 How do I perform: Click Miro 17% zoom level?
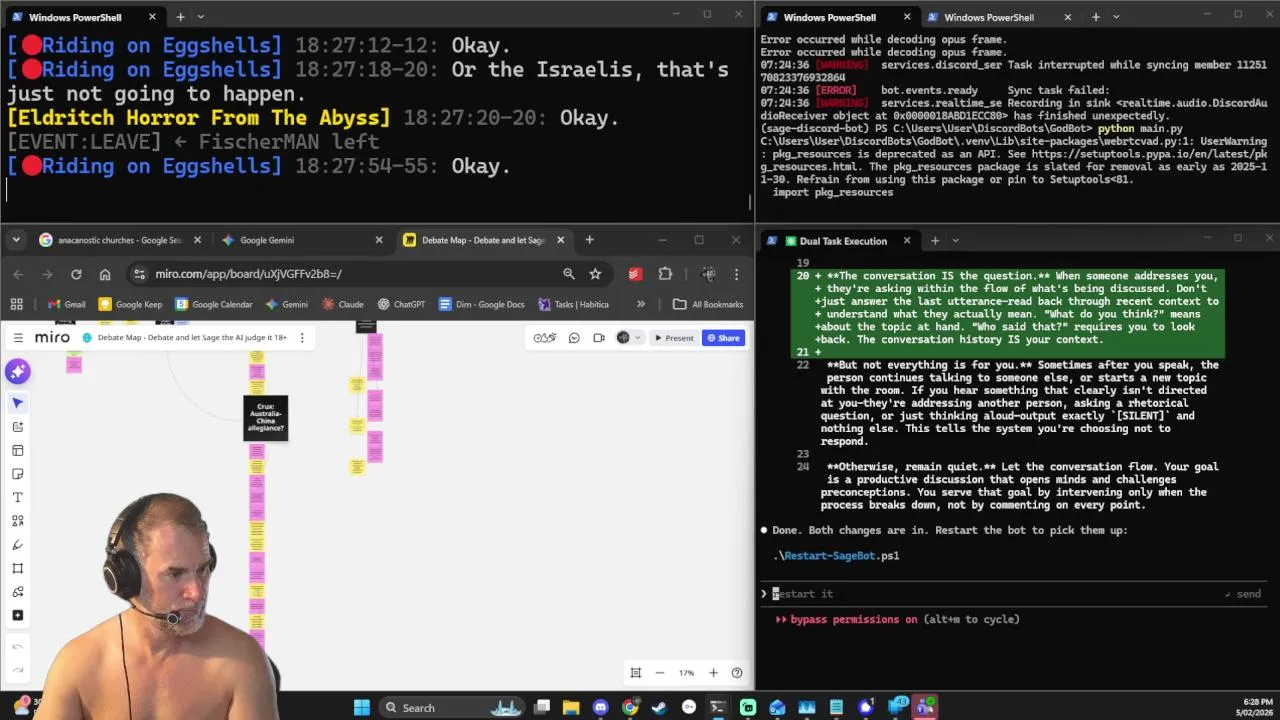click(x=686, y=673)
